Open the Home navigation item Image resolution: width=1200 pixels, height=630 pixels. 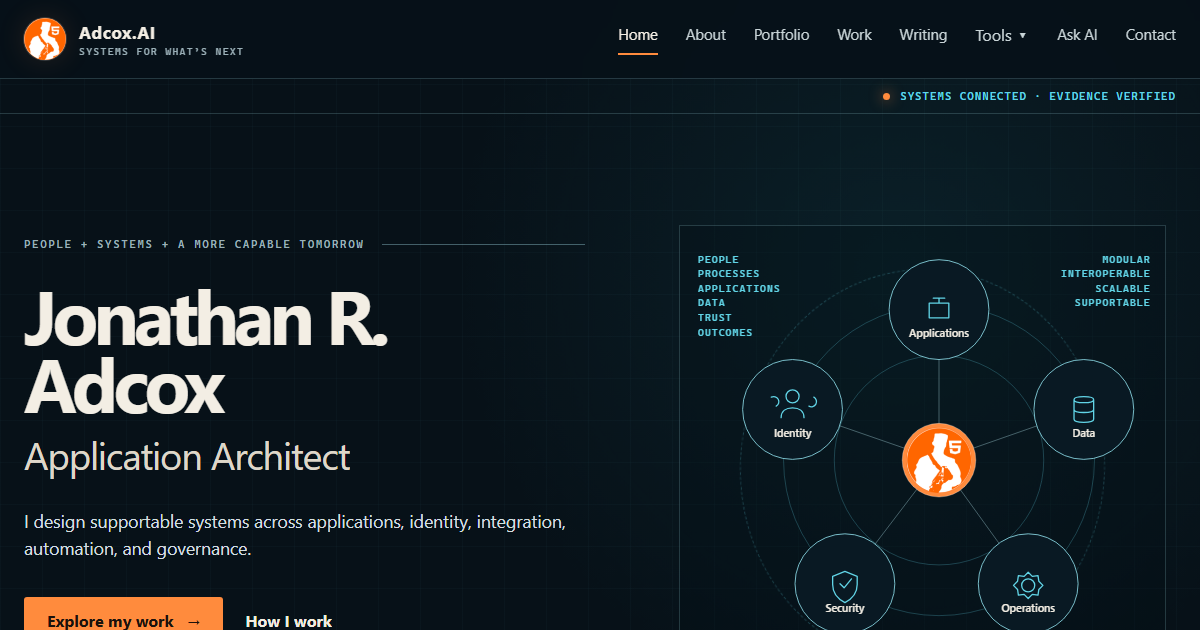click(638, 35)
